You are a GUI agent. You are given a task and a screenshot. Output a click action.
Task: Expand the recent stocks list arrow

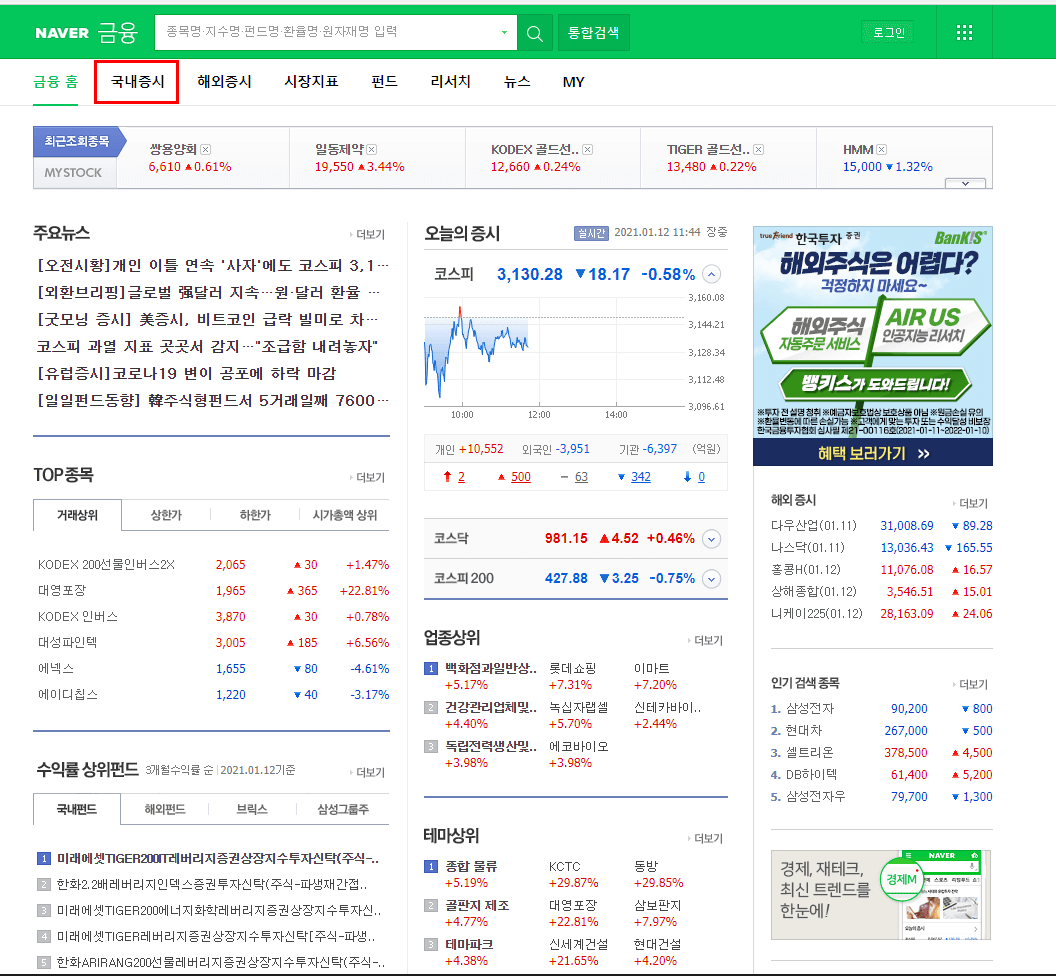pos(965,183)
